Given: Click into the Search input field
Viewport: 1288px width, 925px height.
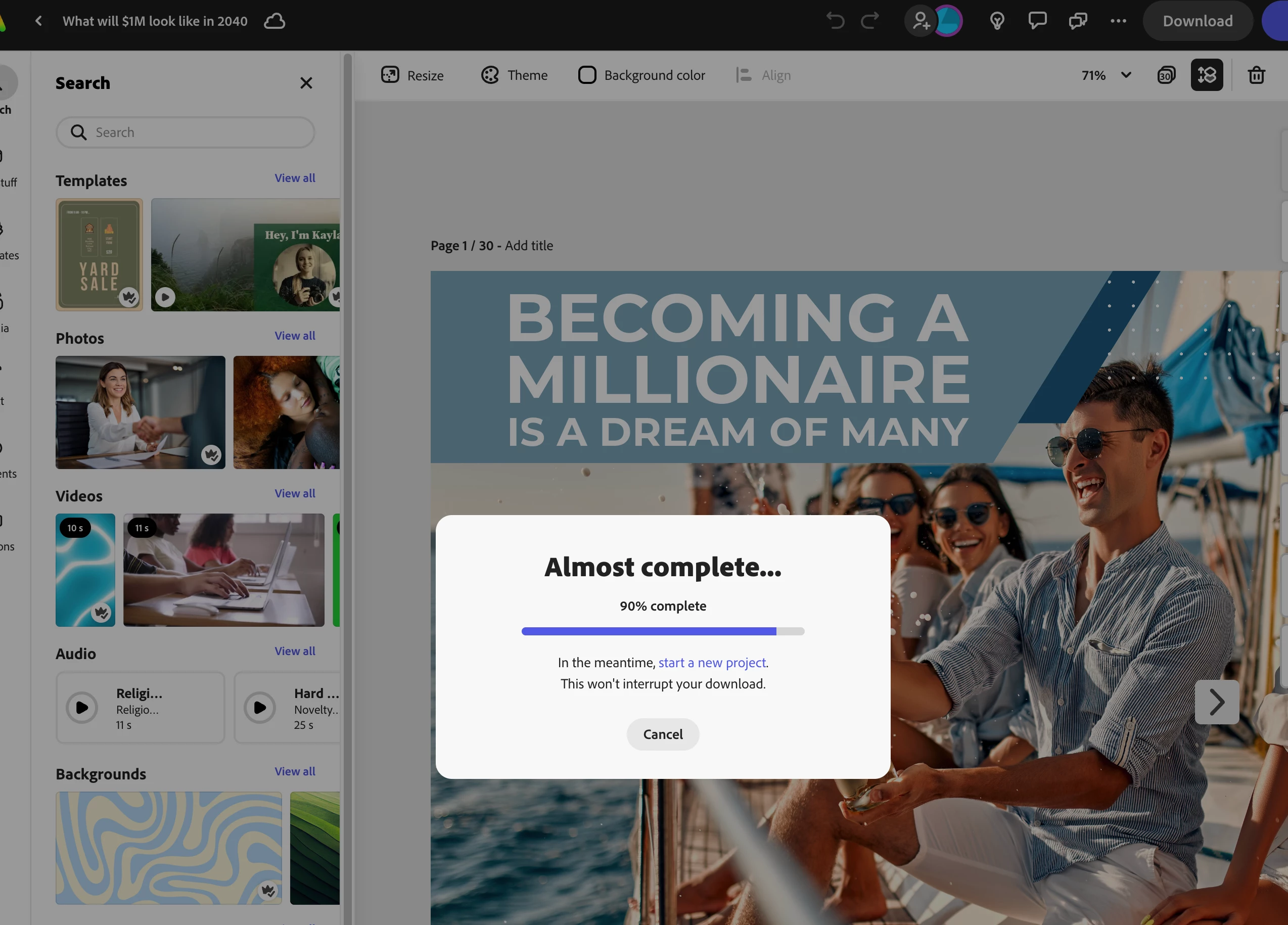Looking at the screenshot, I should (x=193, y=132).
